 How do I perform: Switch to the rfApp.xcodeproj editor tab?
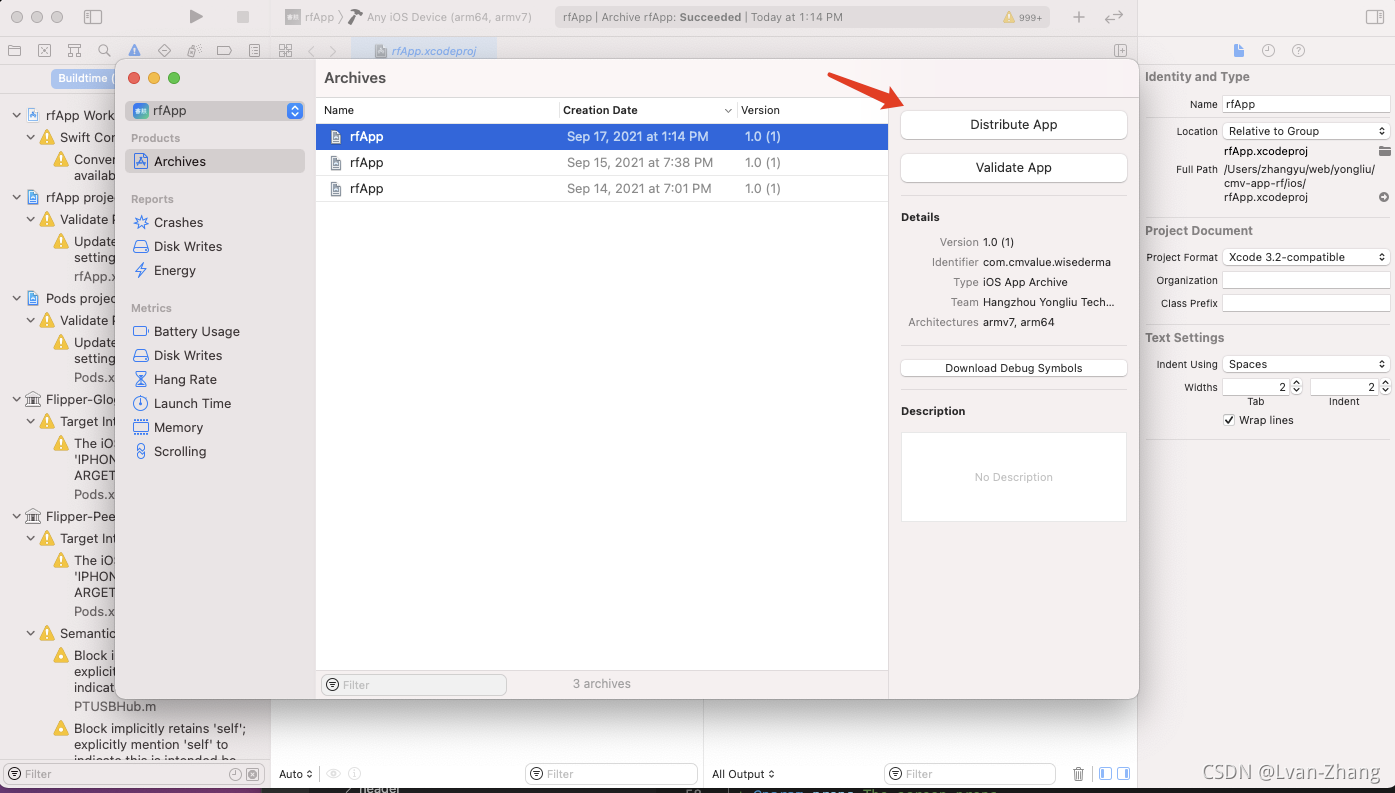(x=424, y=51)
